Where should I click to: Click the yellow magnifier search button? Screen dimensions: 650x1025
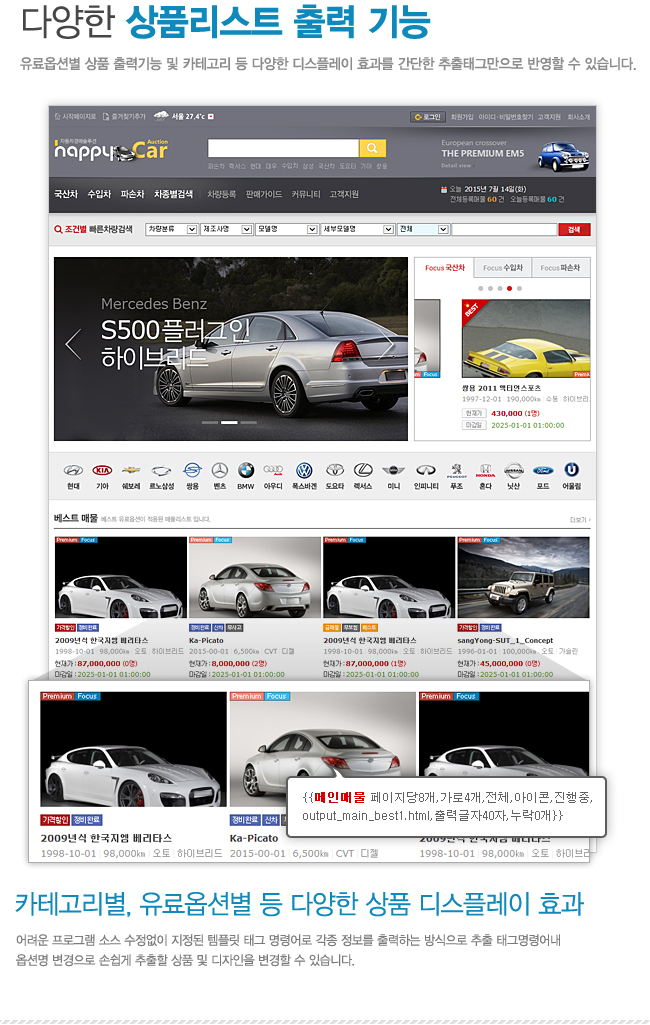click(x=372, y=148)
